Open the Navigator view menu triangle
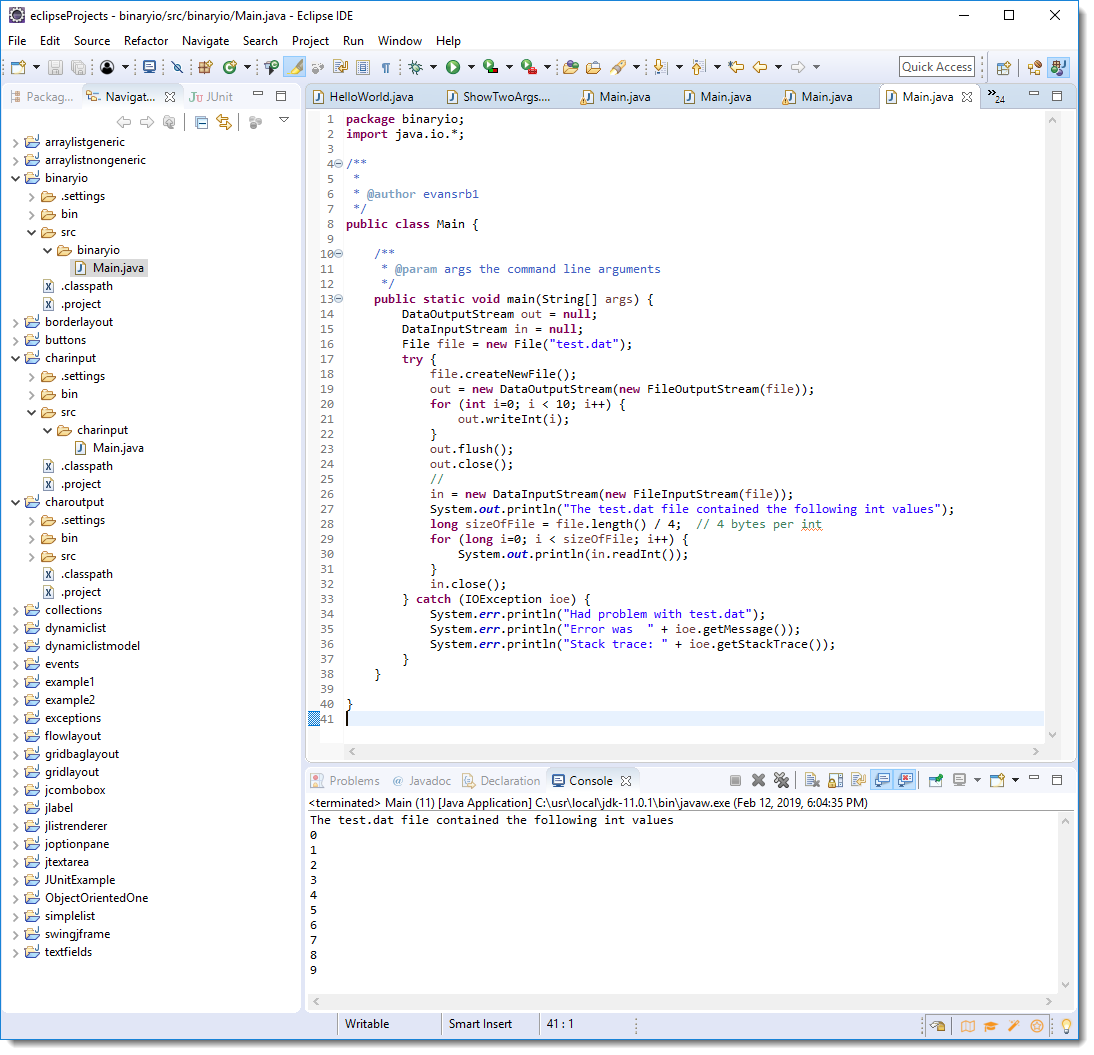Viewport: 1094px width, 1055px height. (x=284, y=120)
